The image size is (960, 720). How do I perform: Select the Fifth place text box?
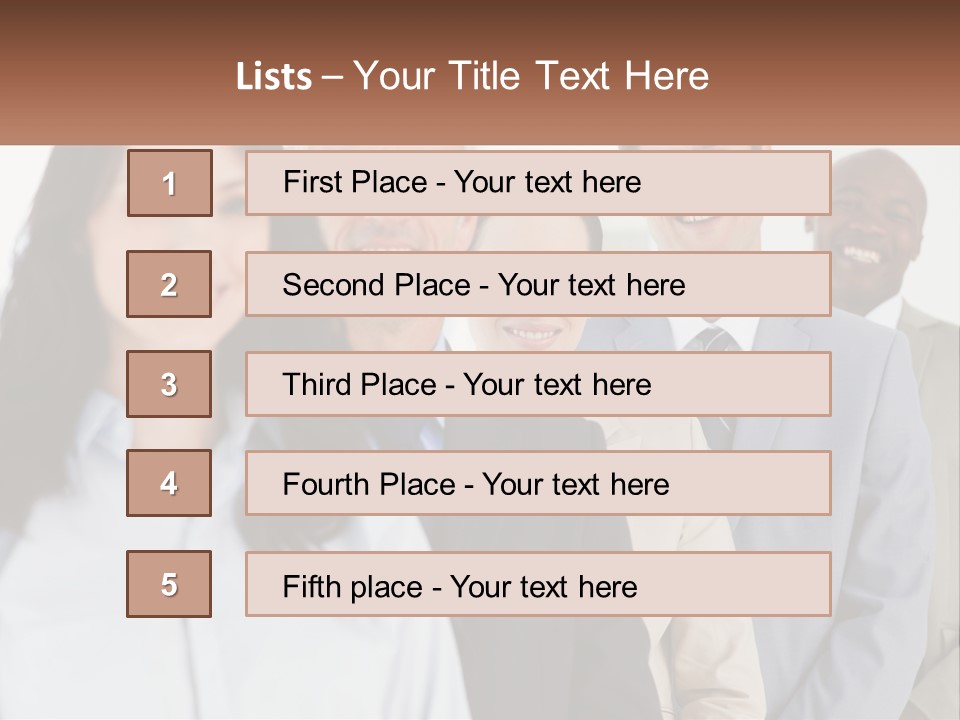click(x=459, y=586)
